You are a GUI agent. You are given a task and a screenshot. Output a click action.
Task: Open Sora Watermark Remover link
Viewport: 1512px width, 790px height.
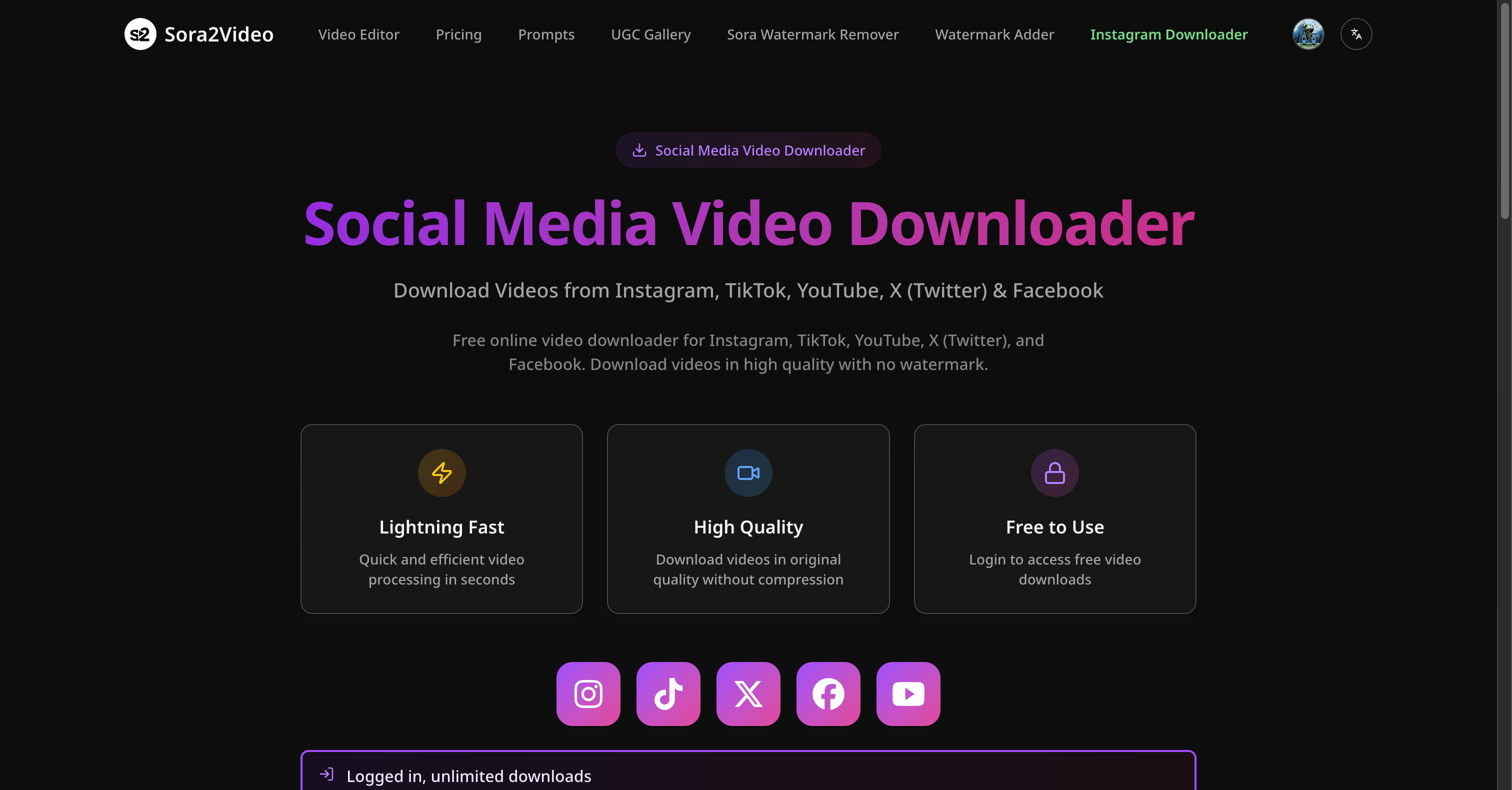tap(812, 34)
